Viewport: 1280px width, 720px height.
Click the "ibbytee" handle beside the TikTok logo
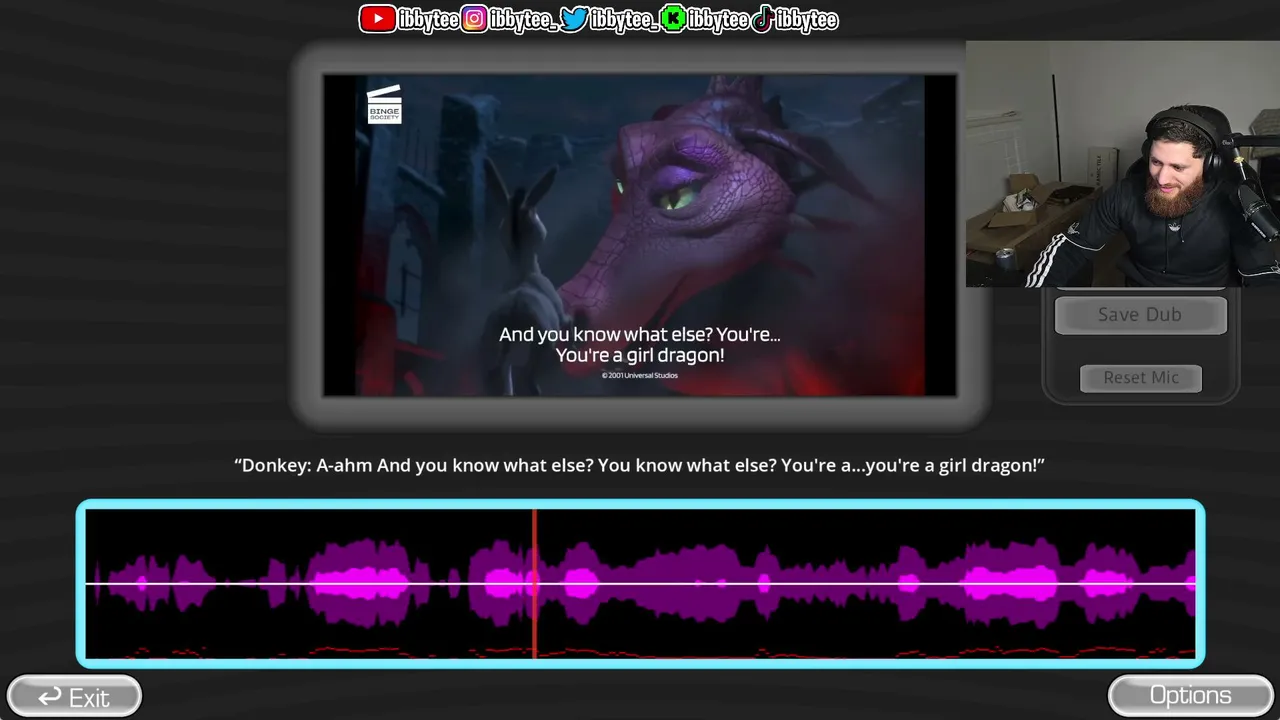(x=806, y=20)
